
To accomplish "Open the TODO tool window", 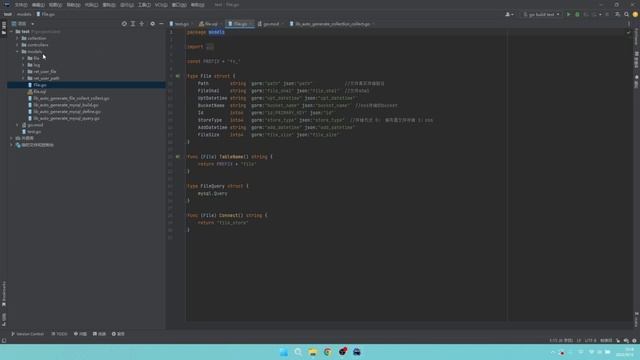I will click(59, 334).
